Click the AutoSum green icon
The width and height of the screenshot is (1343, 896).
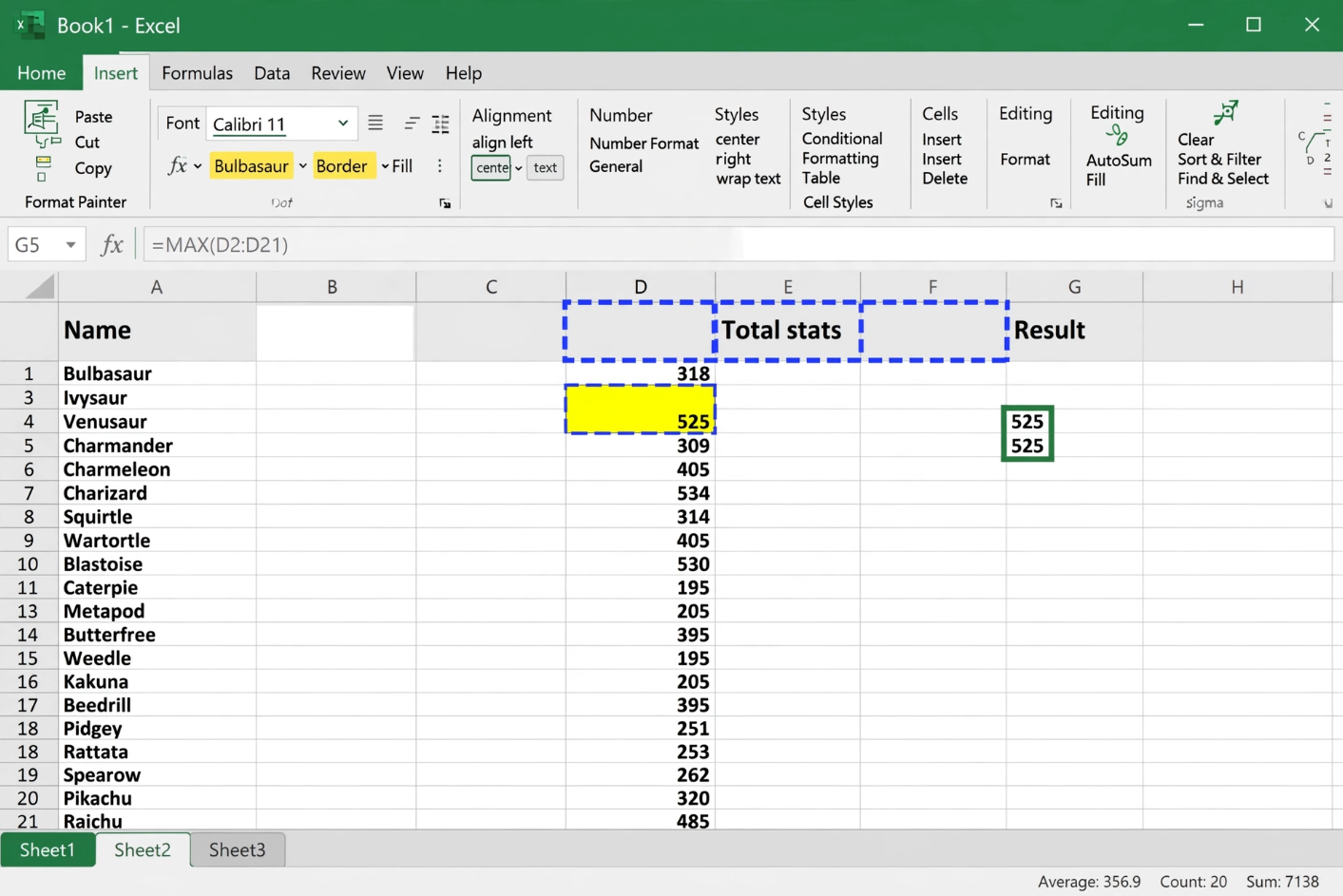1118,136
